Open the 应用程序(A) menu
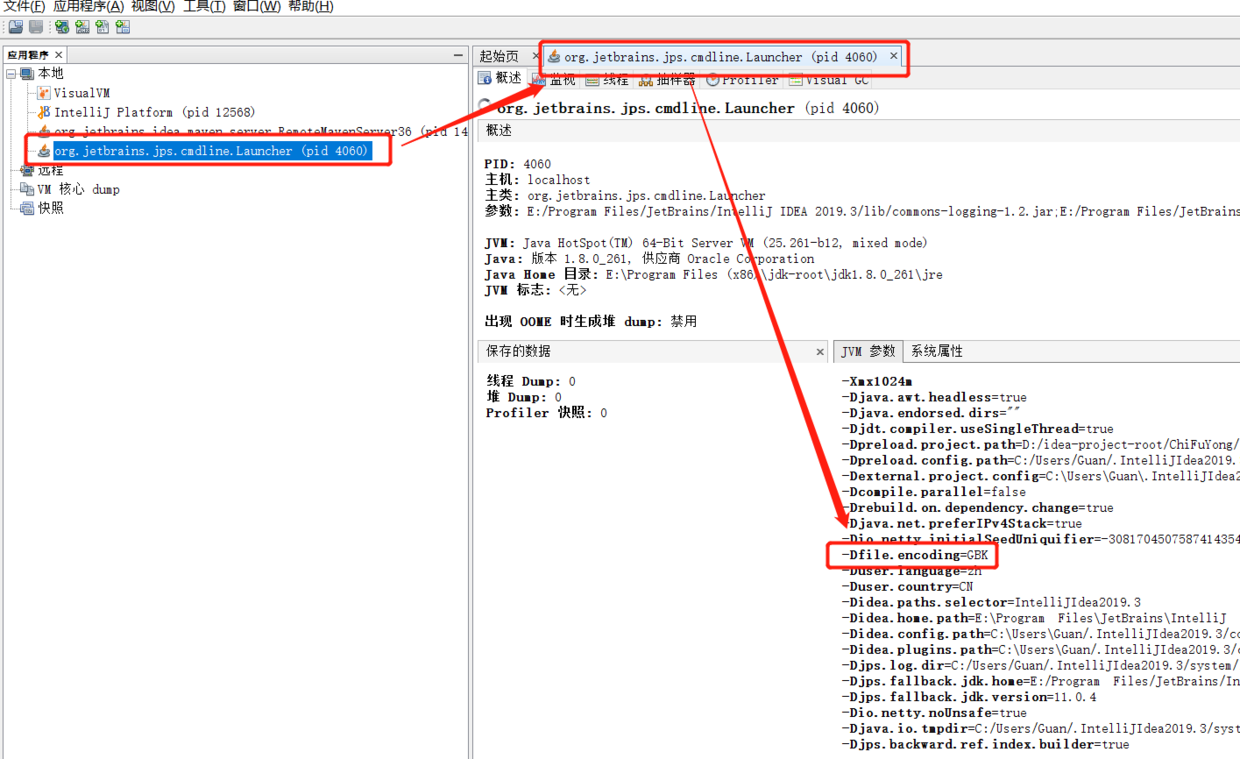 [x=89, y=7]
